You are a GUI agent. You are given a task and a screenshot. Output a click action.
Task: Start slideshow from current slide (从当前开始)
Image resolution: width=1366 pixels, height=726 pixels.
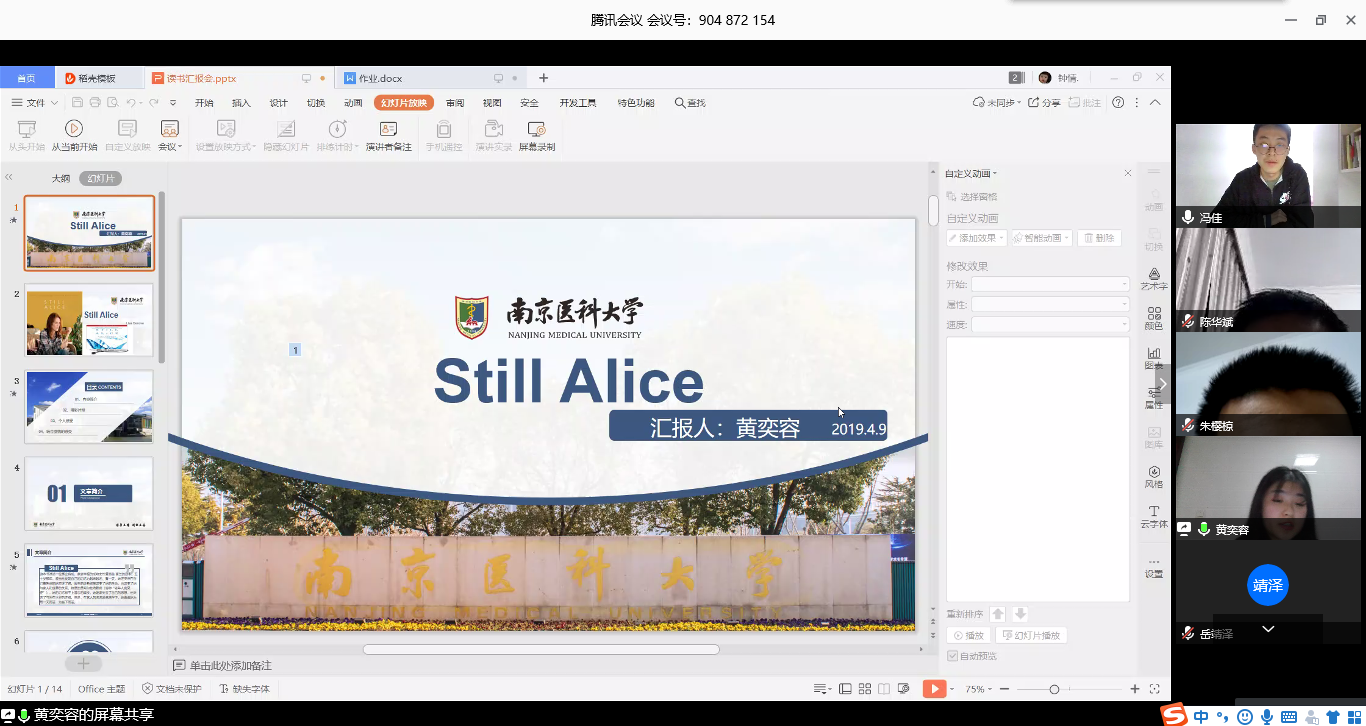click(74, 135)
